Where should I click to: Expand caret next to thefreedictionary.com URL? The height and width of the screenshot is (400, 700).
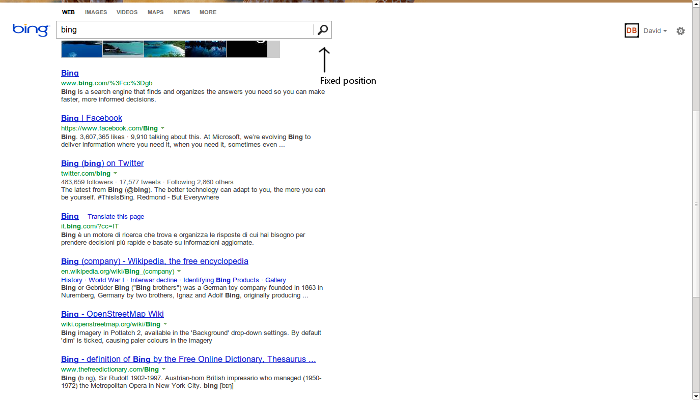coord(163,369)
